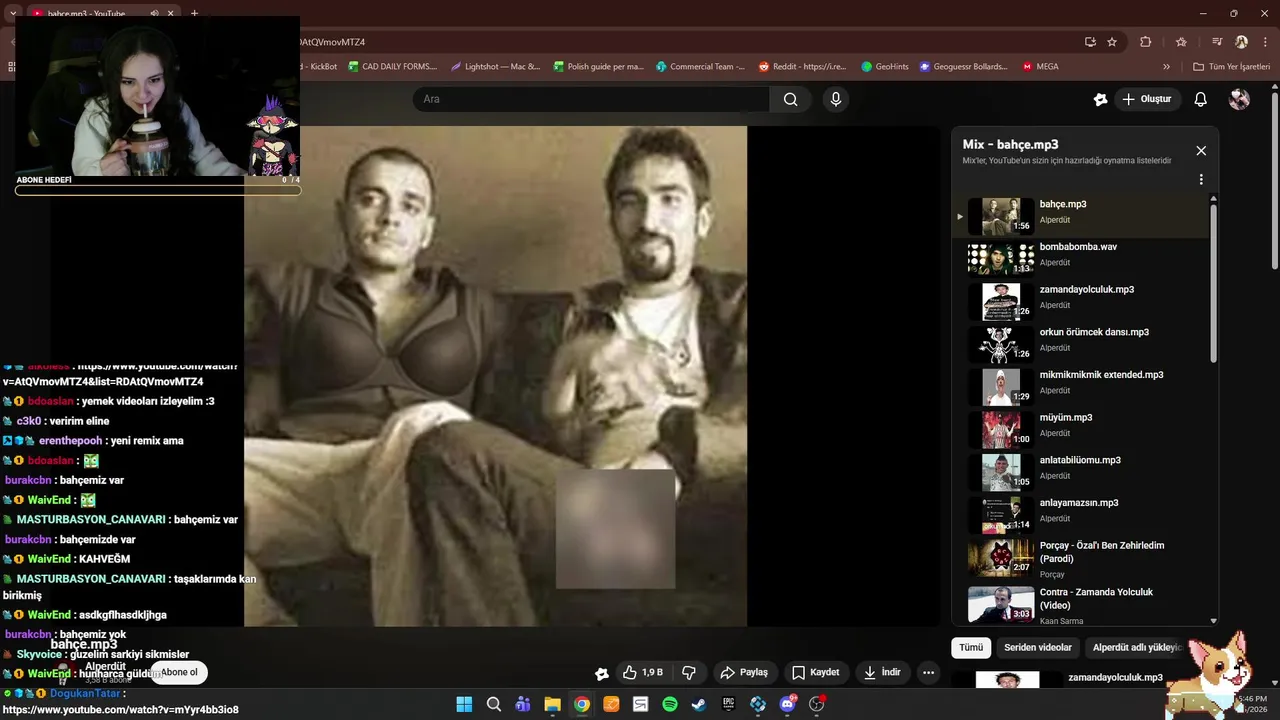Image resolution: width=1280 pixels, height=720 pixels.
Task: Click the Kaydet save button
Action: click(816, 672)
